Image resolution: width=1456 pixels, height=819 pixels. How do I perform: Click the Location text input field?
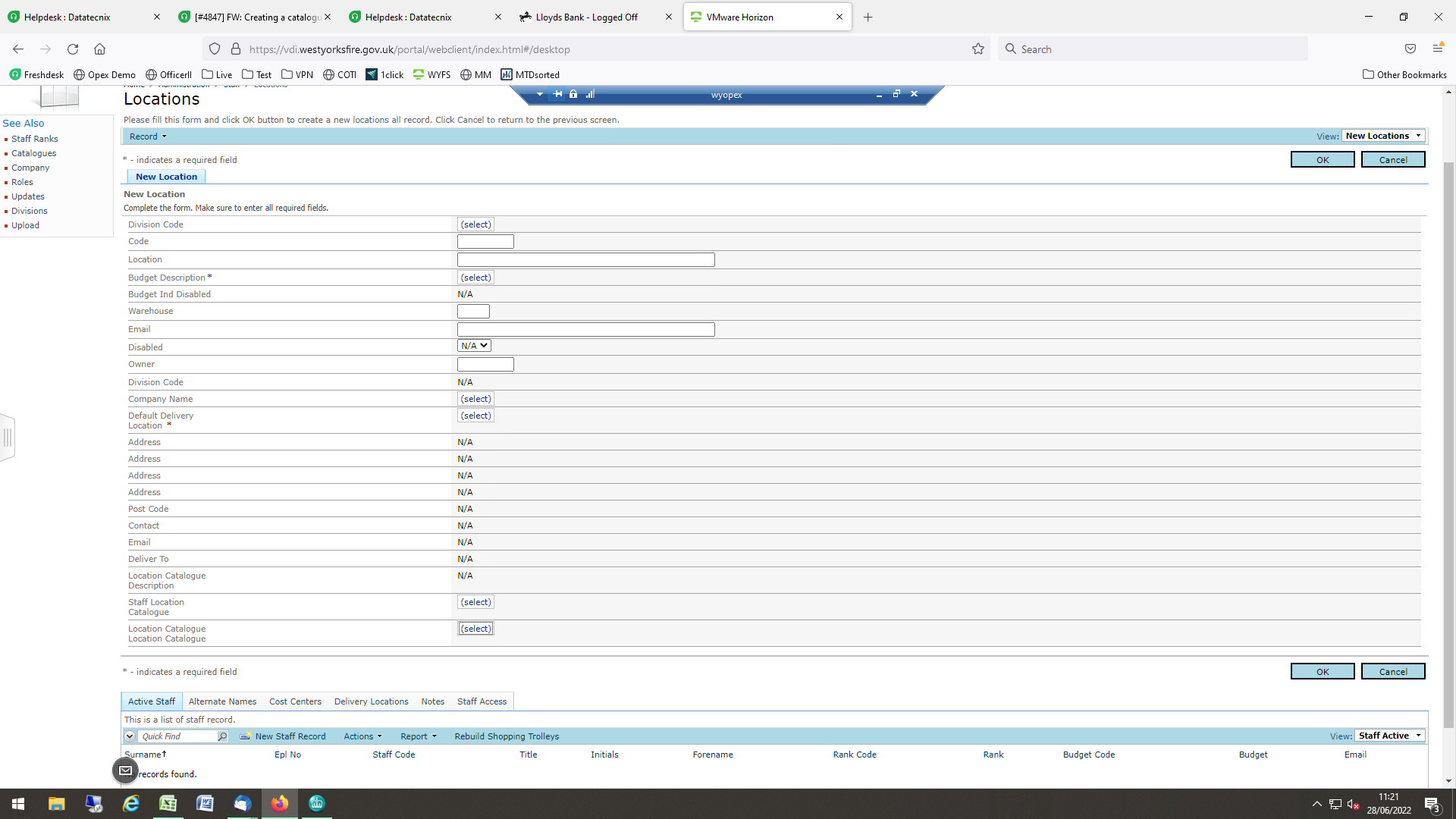(x=585, y=260)
